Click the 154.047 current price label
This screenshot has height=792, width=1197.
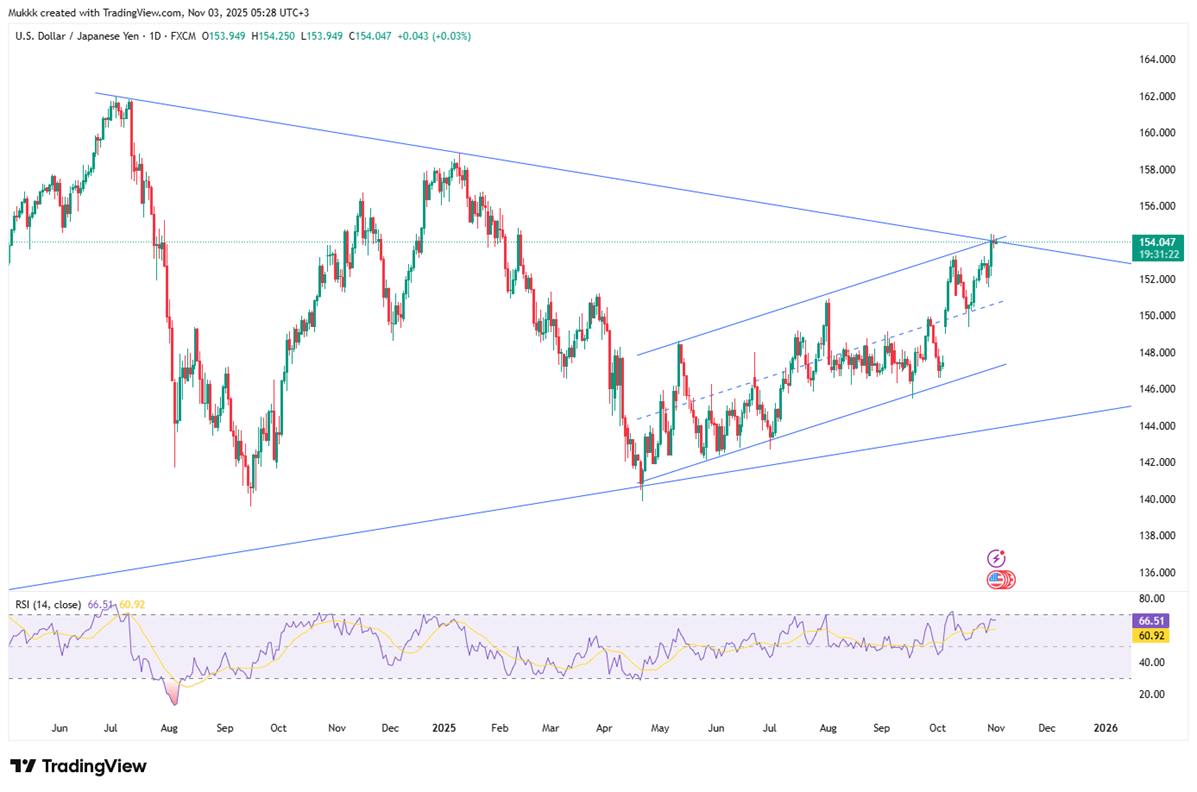pos(1158,242)
